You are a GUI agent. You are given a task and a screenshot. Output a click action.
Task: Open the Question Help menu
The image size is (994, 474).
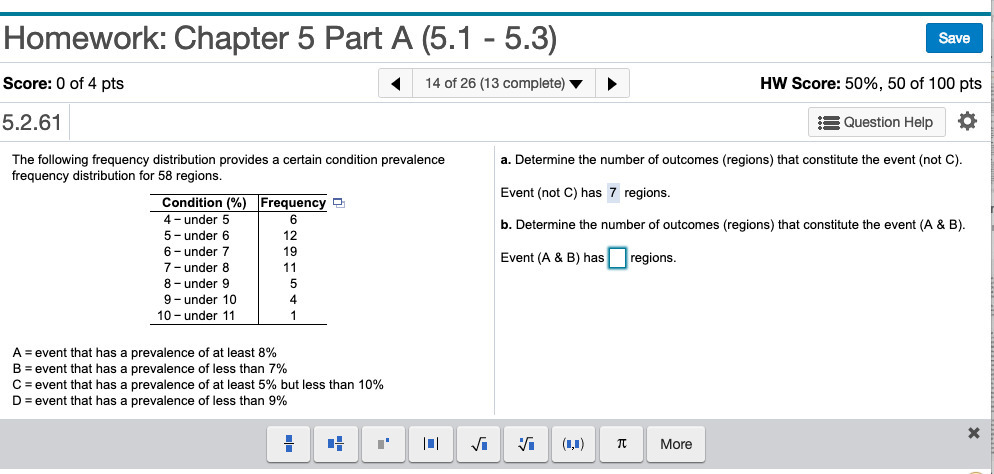pyautogui.click(x=876, y=122)
